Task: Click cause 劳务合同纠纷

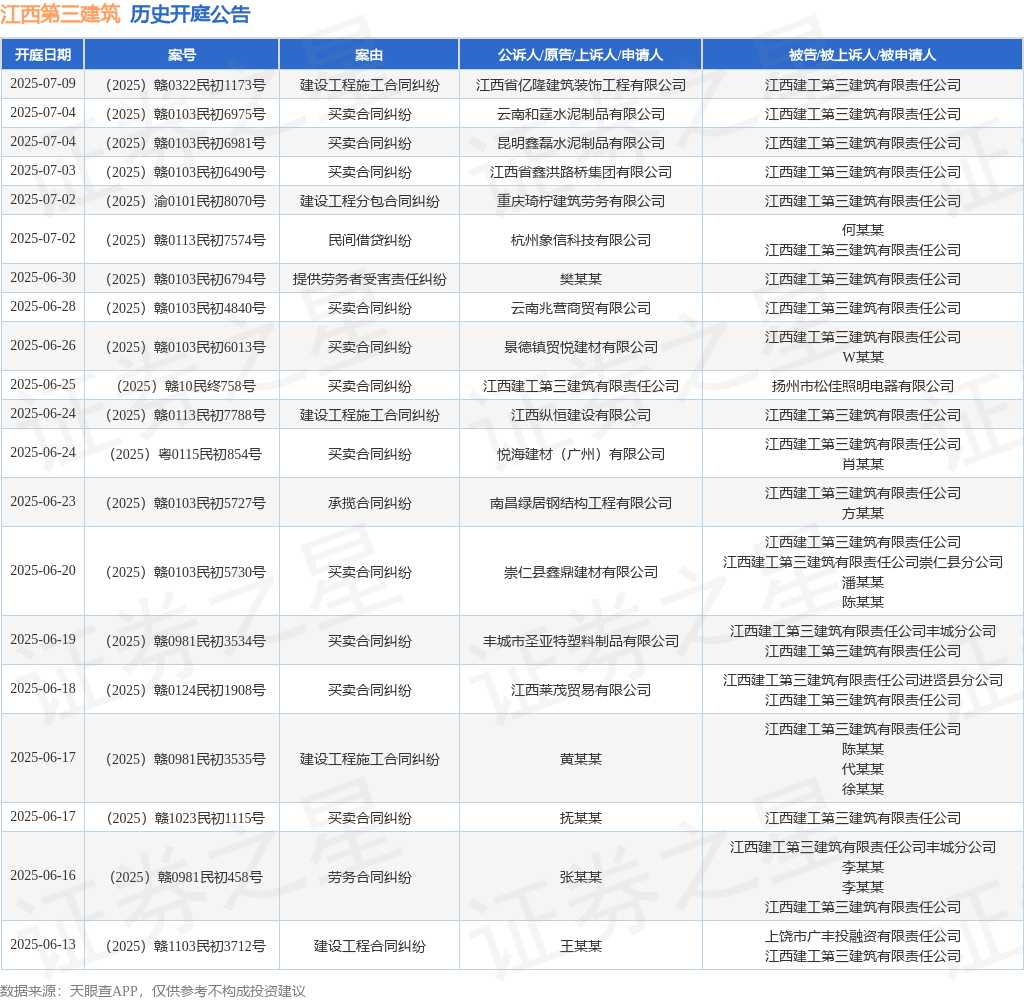Action: pos(369,877)
